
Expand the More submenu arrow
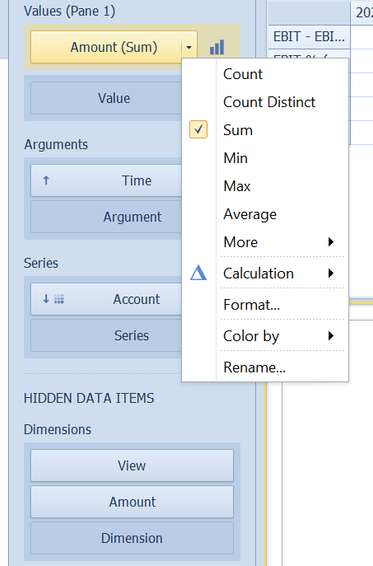(330, 241)
